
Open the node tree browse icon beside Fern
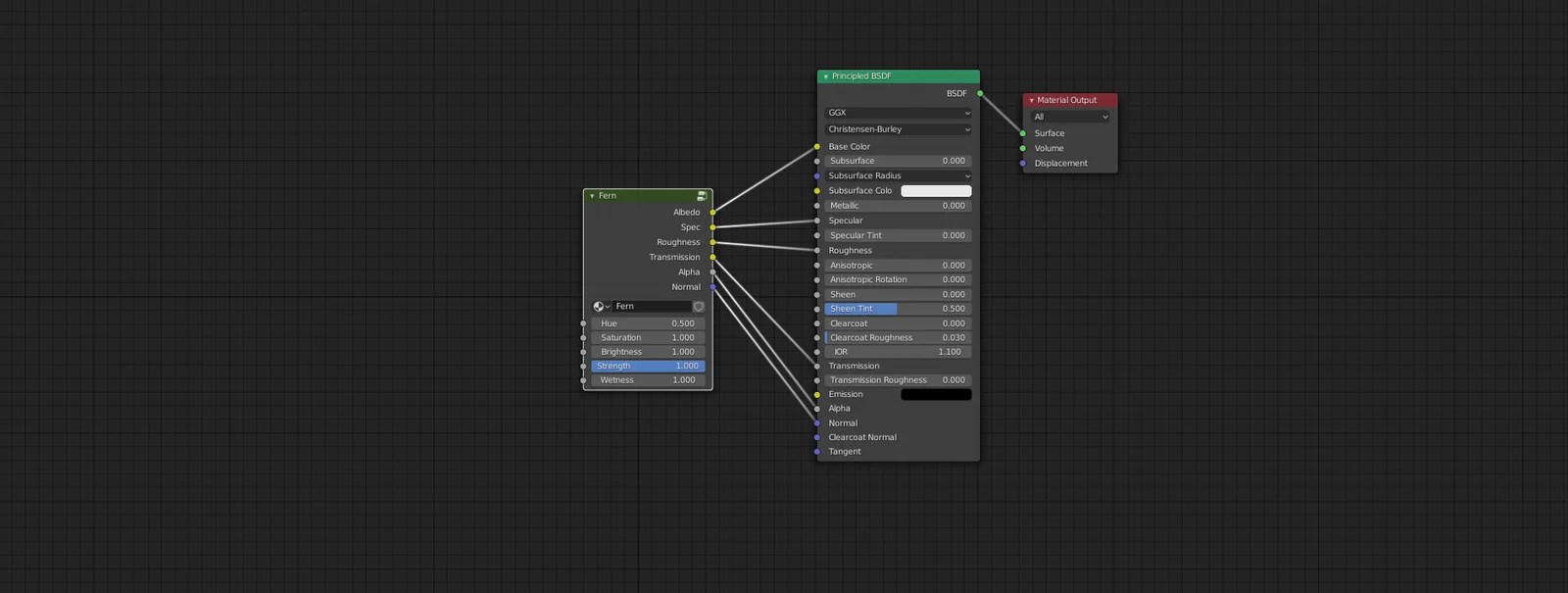[601, 307]
